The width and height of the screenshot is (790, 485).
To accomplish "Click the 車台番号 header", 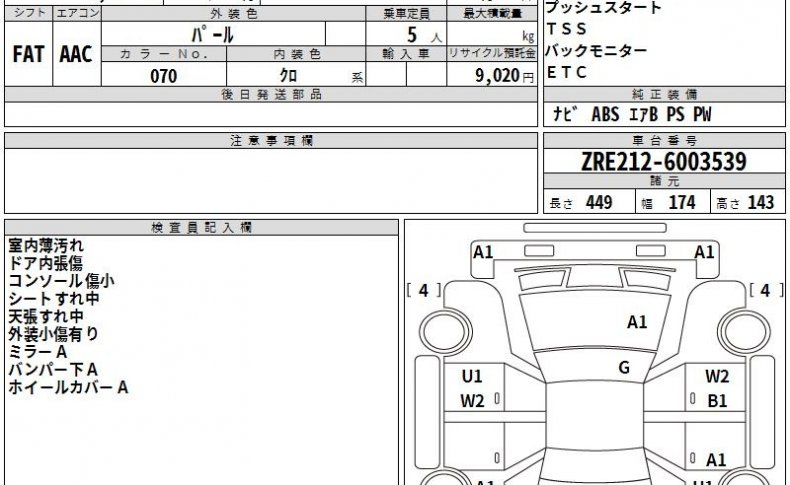I will pos(664,141).
